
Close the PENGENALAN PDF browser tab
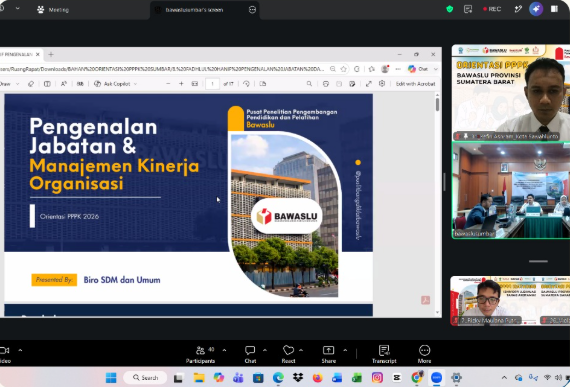[x=38, y=55]
